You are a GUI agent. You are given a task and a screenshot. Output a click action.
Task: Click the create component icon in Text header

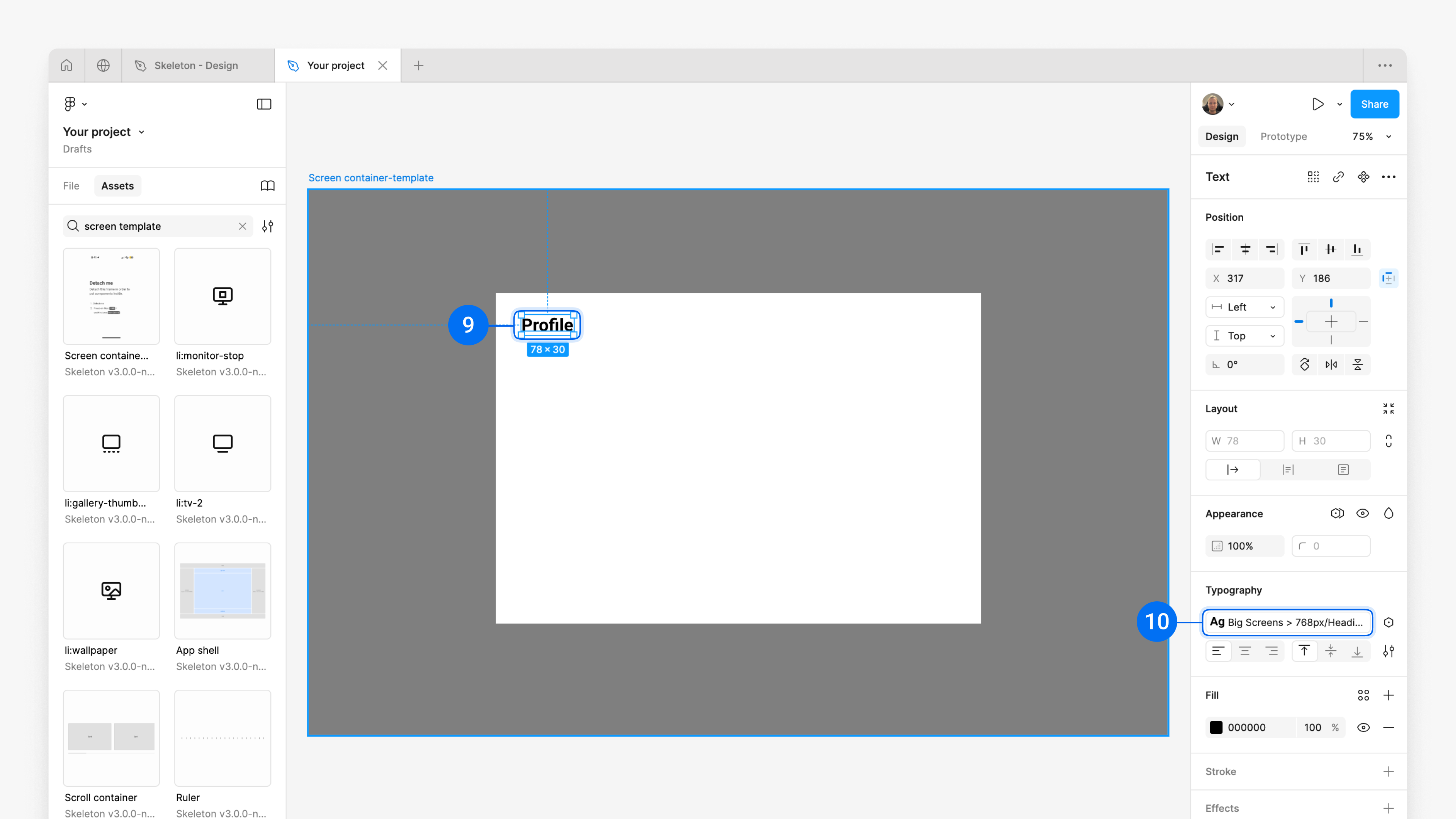point(1363,177)
